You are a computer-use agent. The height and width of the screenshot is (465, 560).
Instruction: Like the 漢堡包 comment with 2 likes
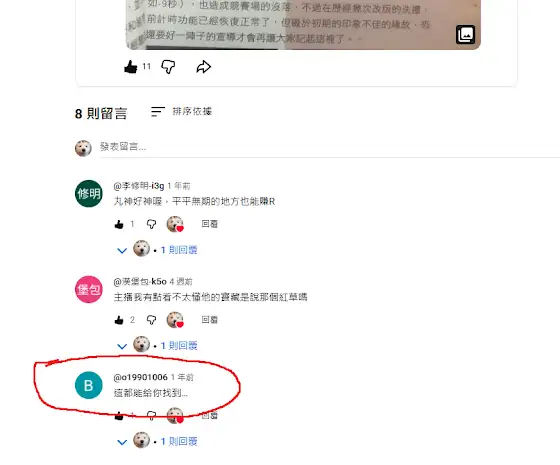pyautogui.click(x=119, y=320)
